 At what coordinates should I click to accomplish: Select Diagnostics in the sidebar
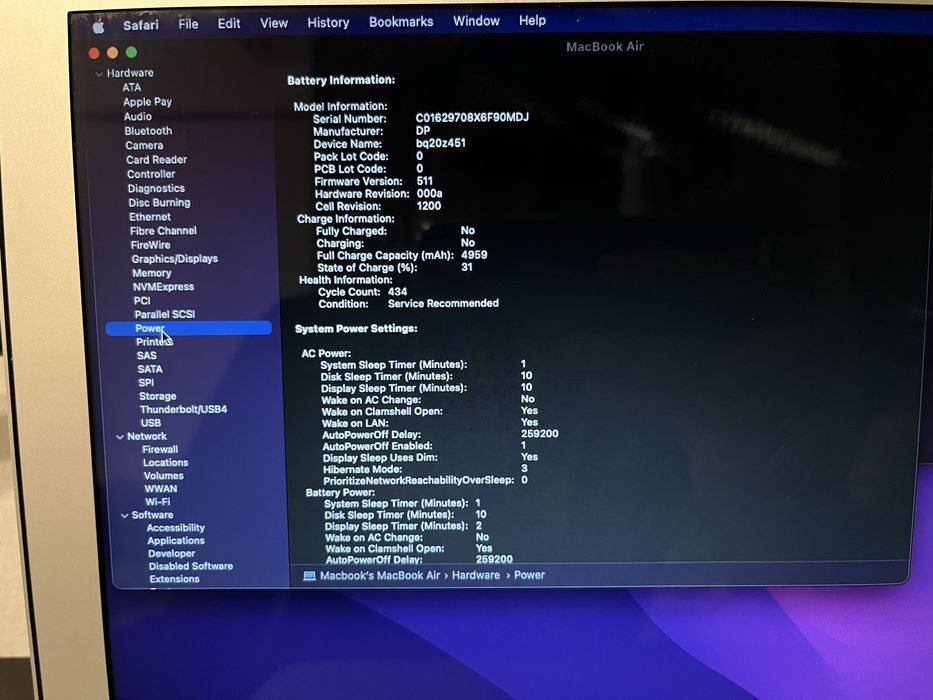click(x=156, y=188)
